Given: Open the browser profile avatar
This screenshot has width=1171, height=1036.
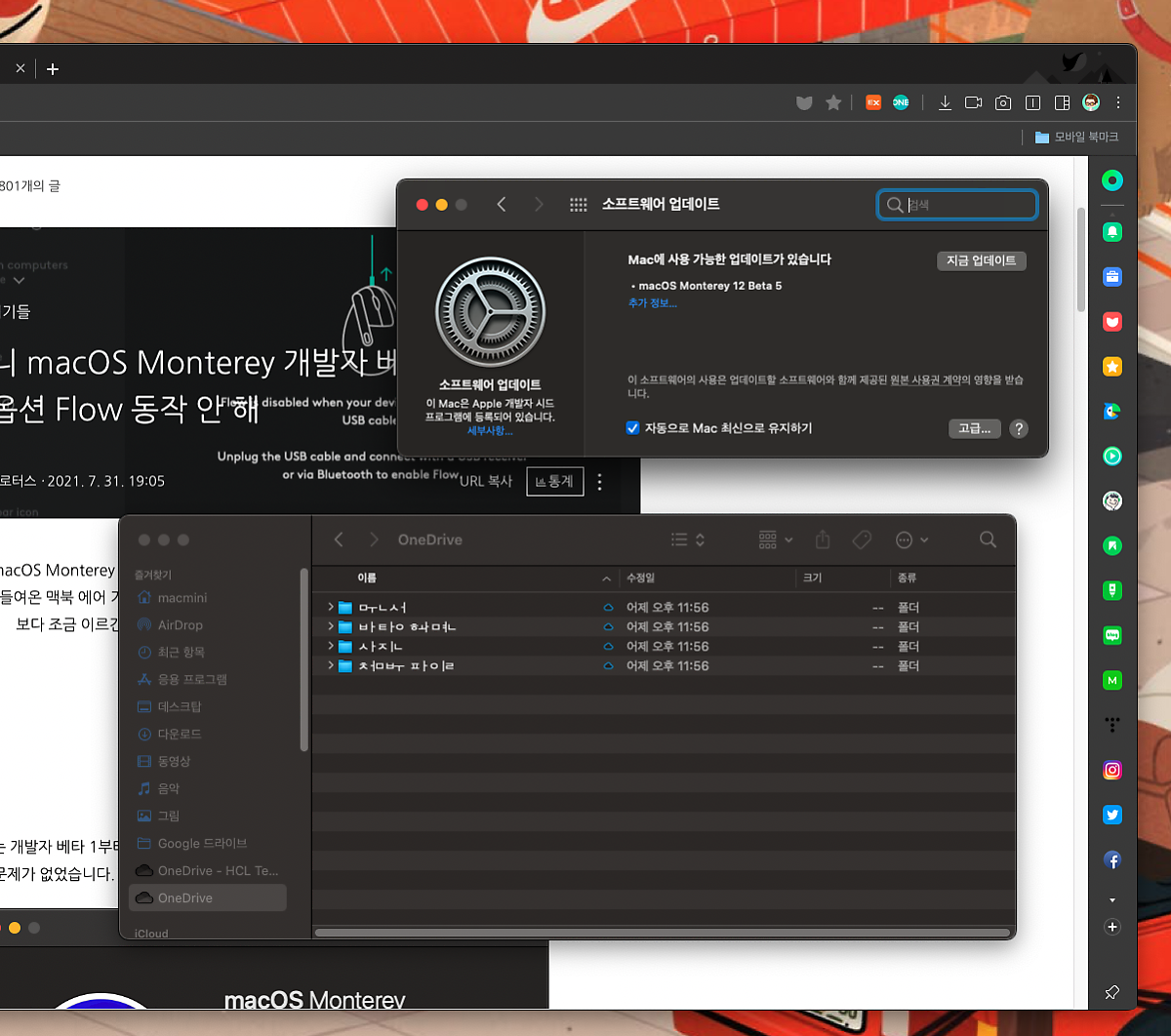Looking at the screenshot, I should (x=1091, y=102).
